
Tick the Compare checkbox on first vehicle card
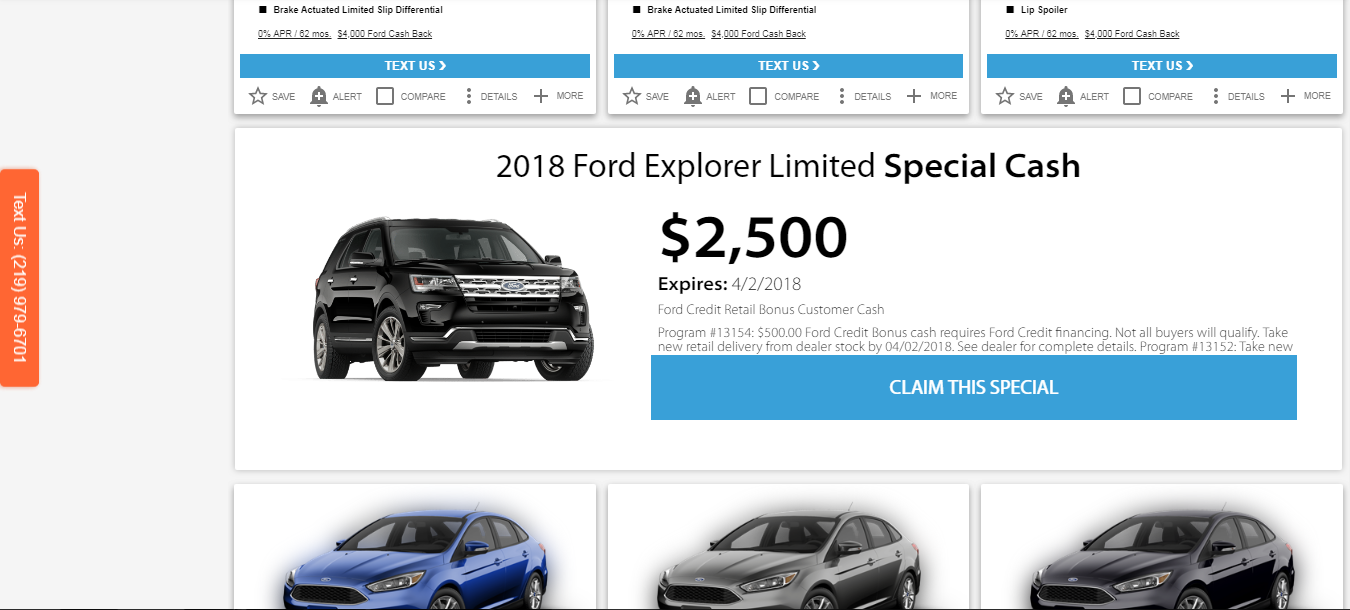(x=385, y=96)
